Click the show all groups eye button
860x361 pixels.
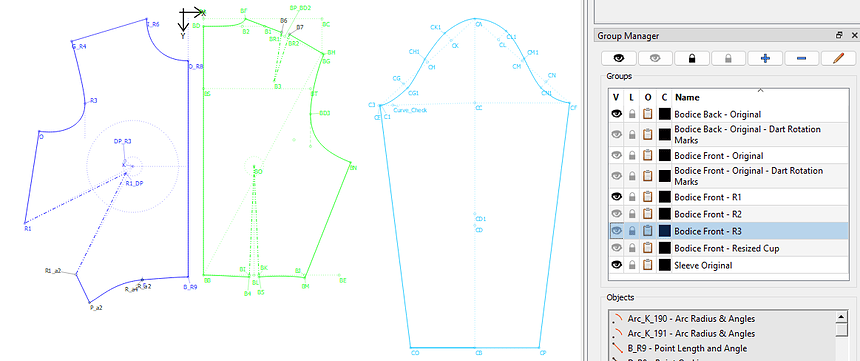[619, 58]
